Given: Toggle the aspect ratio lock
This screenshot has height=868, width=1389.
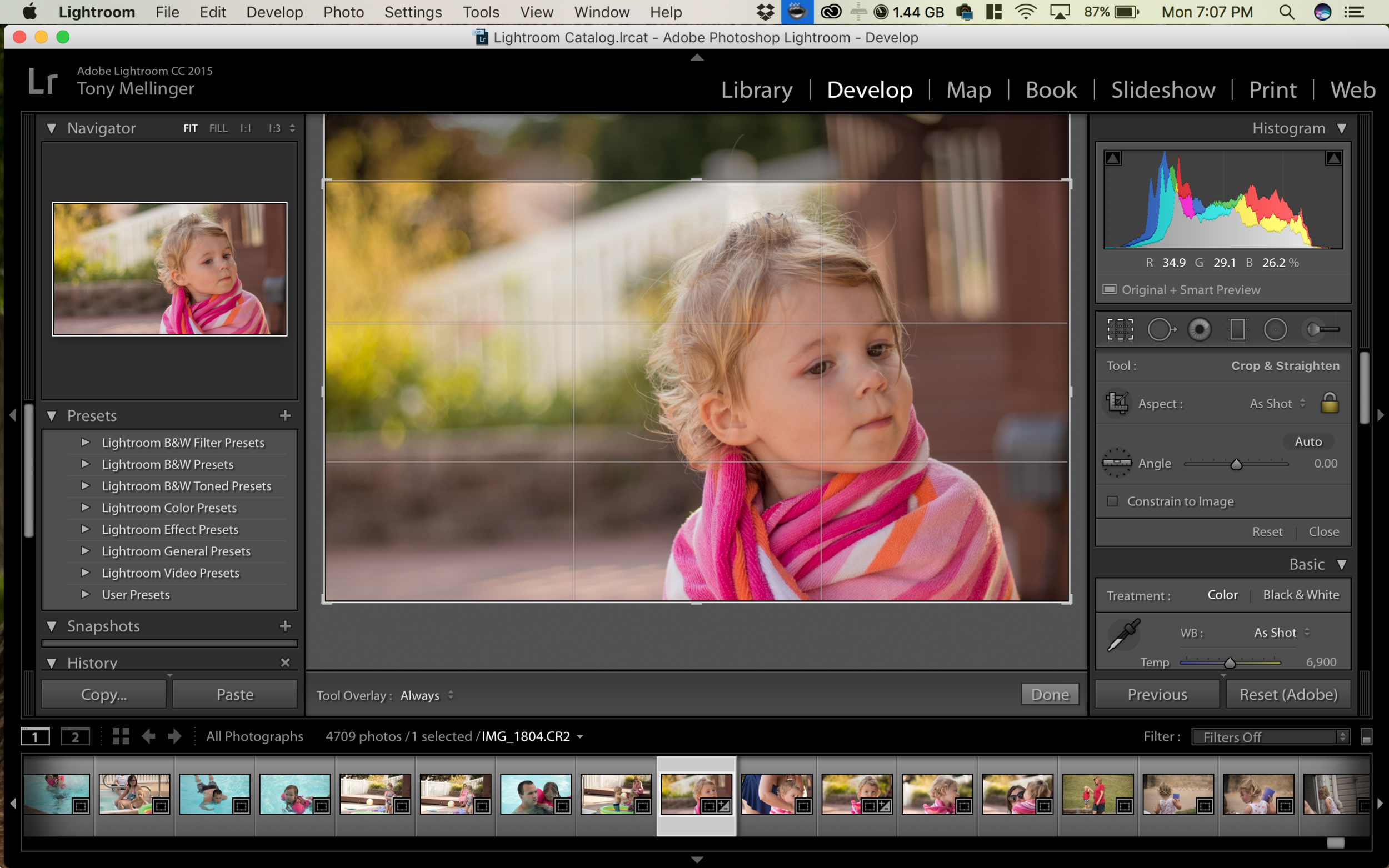Looking at the screenshot, I should (x=1330, y=403).
